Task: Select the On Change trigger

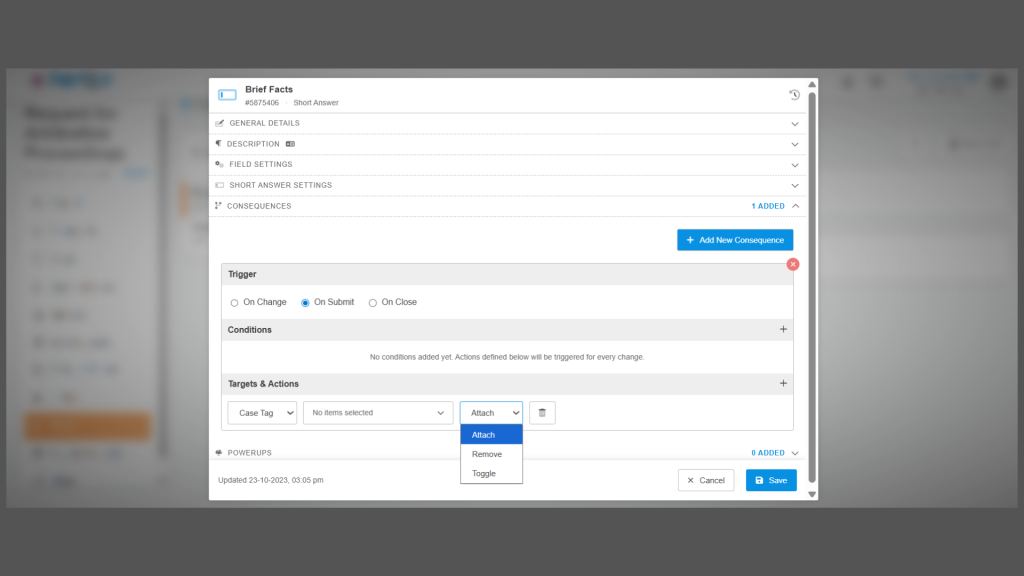Action: (x=235, y=302)
